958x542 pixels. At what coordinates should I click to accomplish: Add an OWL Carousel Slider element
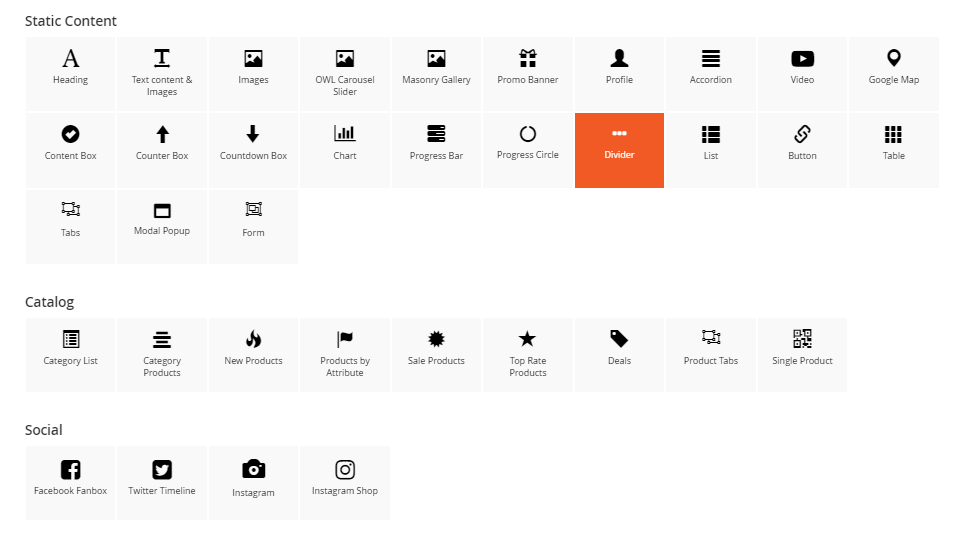coord(345,73)
